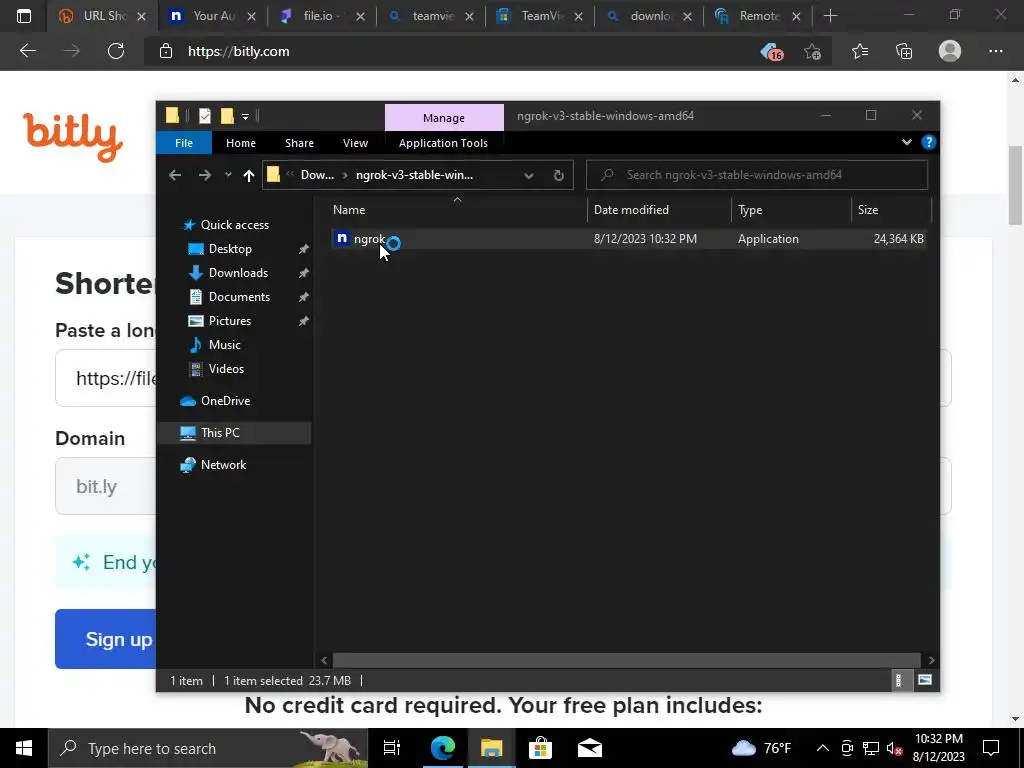Open the address bar history dropdown
This screenshot has width=1024, height=768.
click(529, 175)
